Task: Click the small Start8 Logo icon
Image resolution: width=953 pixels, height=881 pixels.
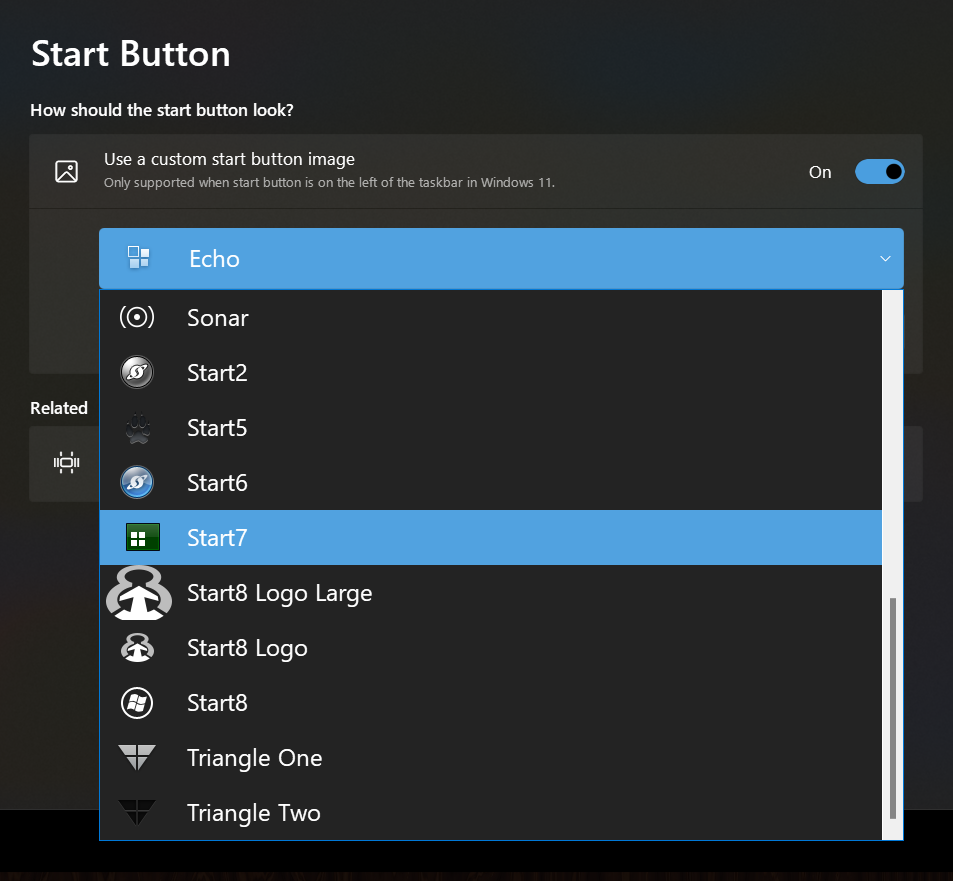Action: coord(137,648)
